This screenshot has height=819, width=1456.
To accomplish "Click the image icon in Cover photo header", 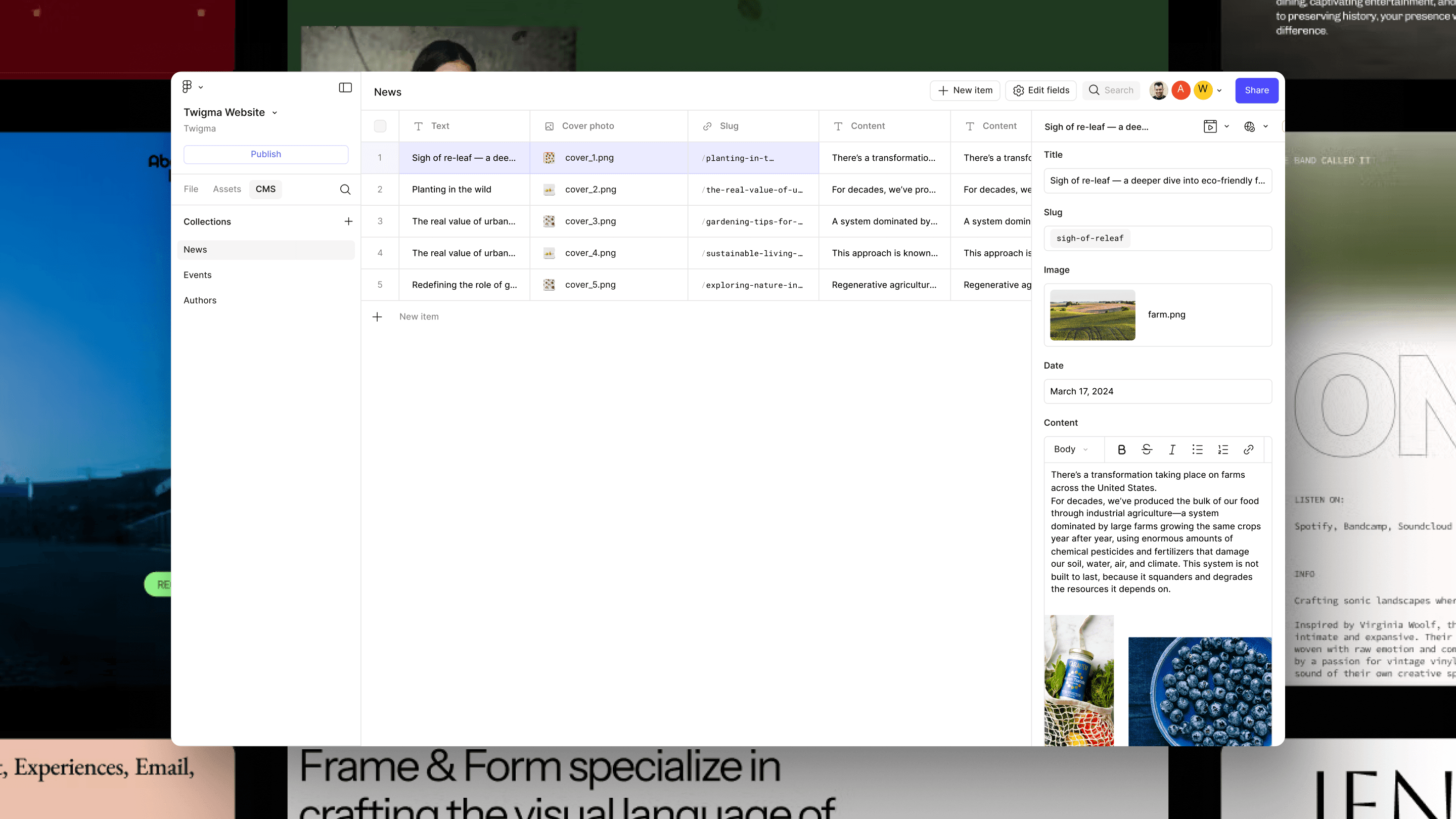I will [549, 126].
